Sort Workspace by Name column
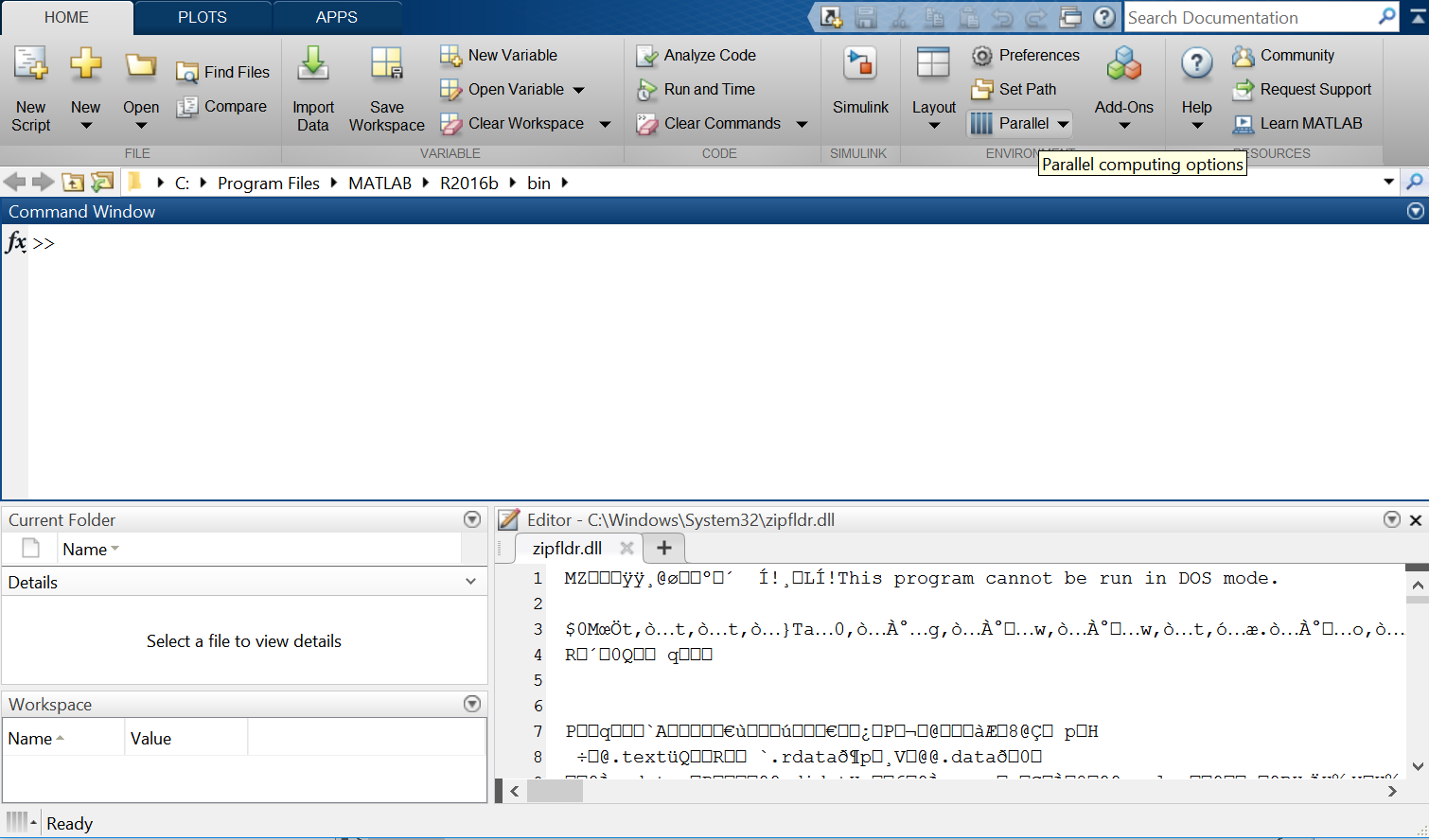Screen dimensions: 1429x840 (x=63, y=738)
